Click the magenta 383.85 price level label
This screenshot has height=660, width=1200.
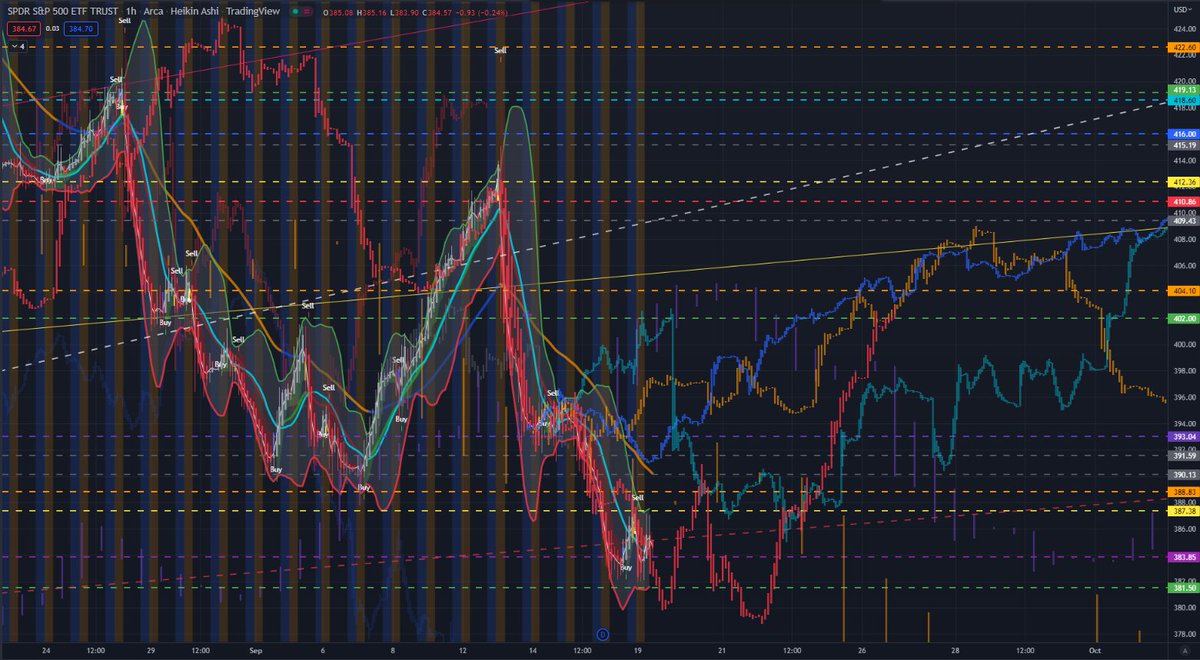1183,557
